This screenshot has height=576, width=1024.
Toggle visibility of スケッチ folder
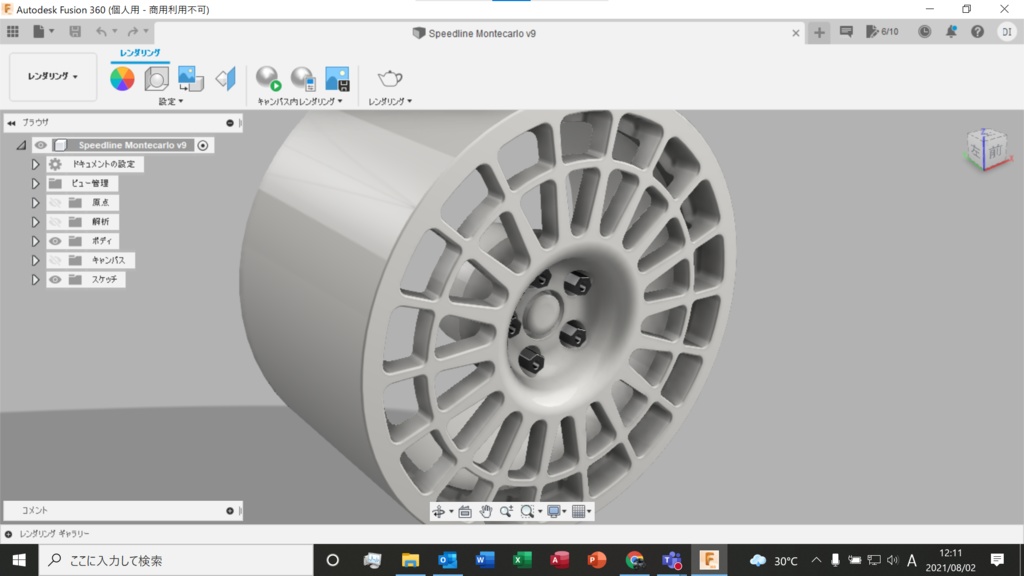[55, 280]
